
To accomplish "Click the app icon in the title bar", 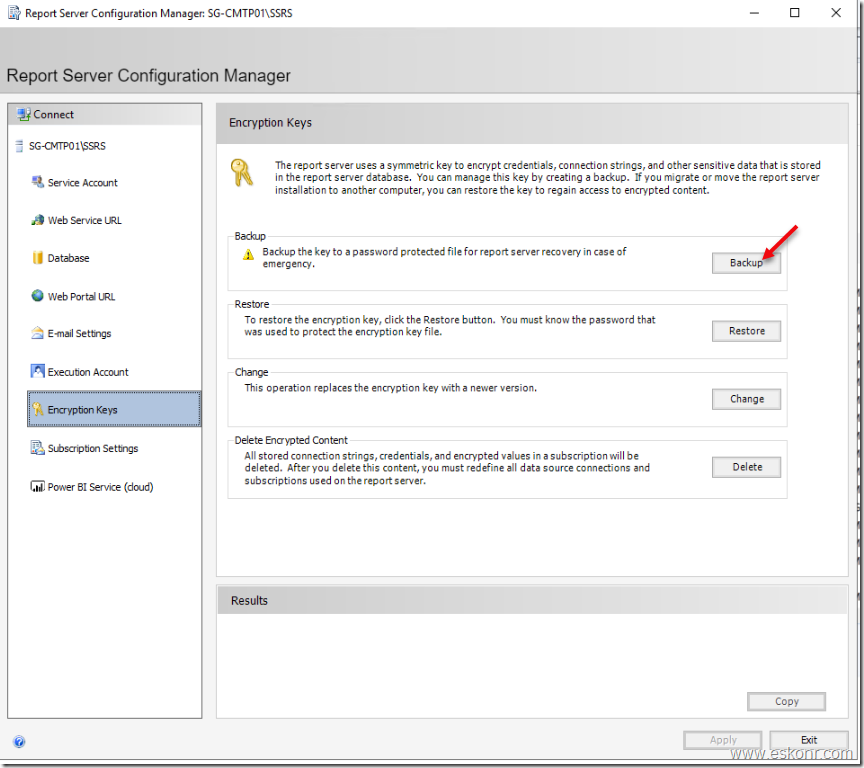I will (14, 13).
